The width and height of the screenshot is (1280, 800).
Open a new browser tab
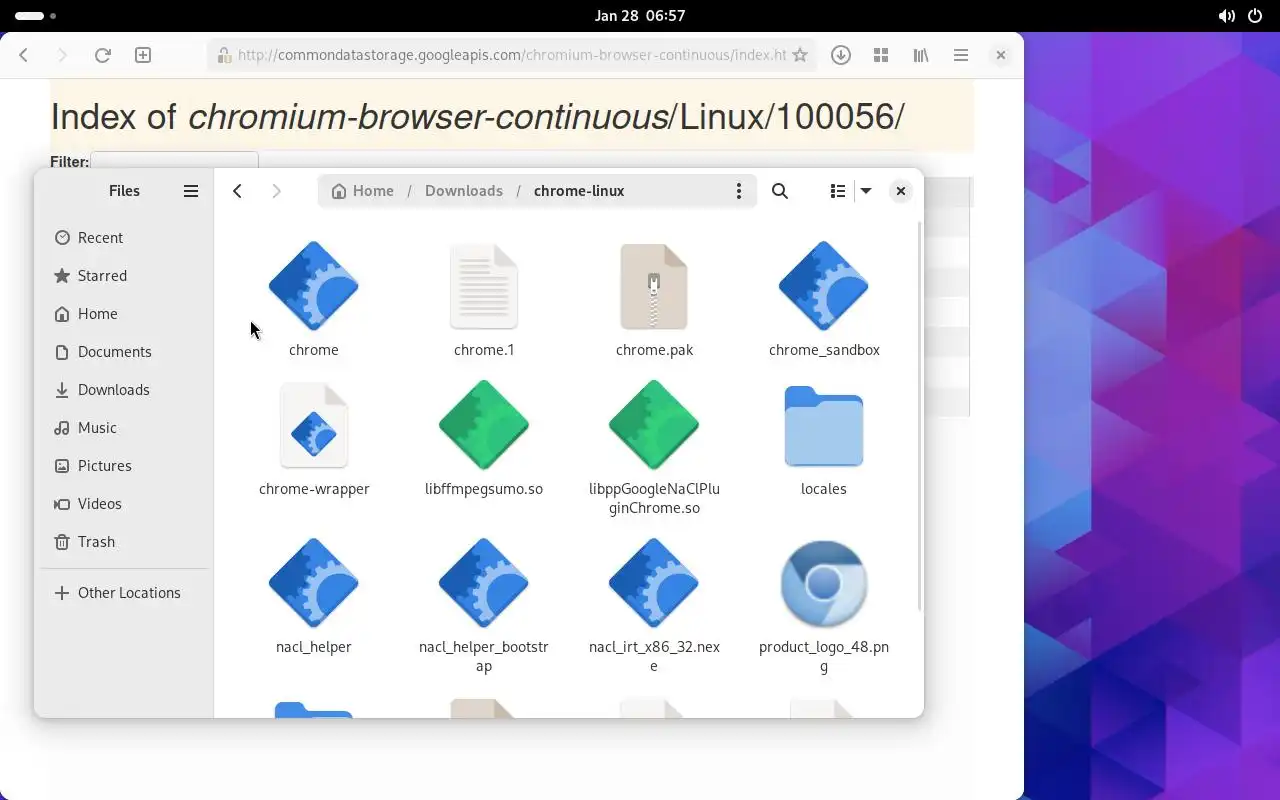[x=143, y=55]
